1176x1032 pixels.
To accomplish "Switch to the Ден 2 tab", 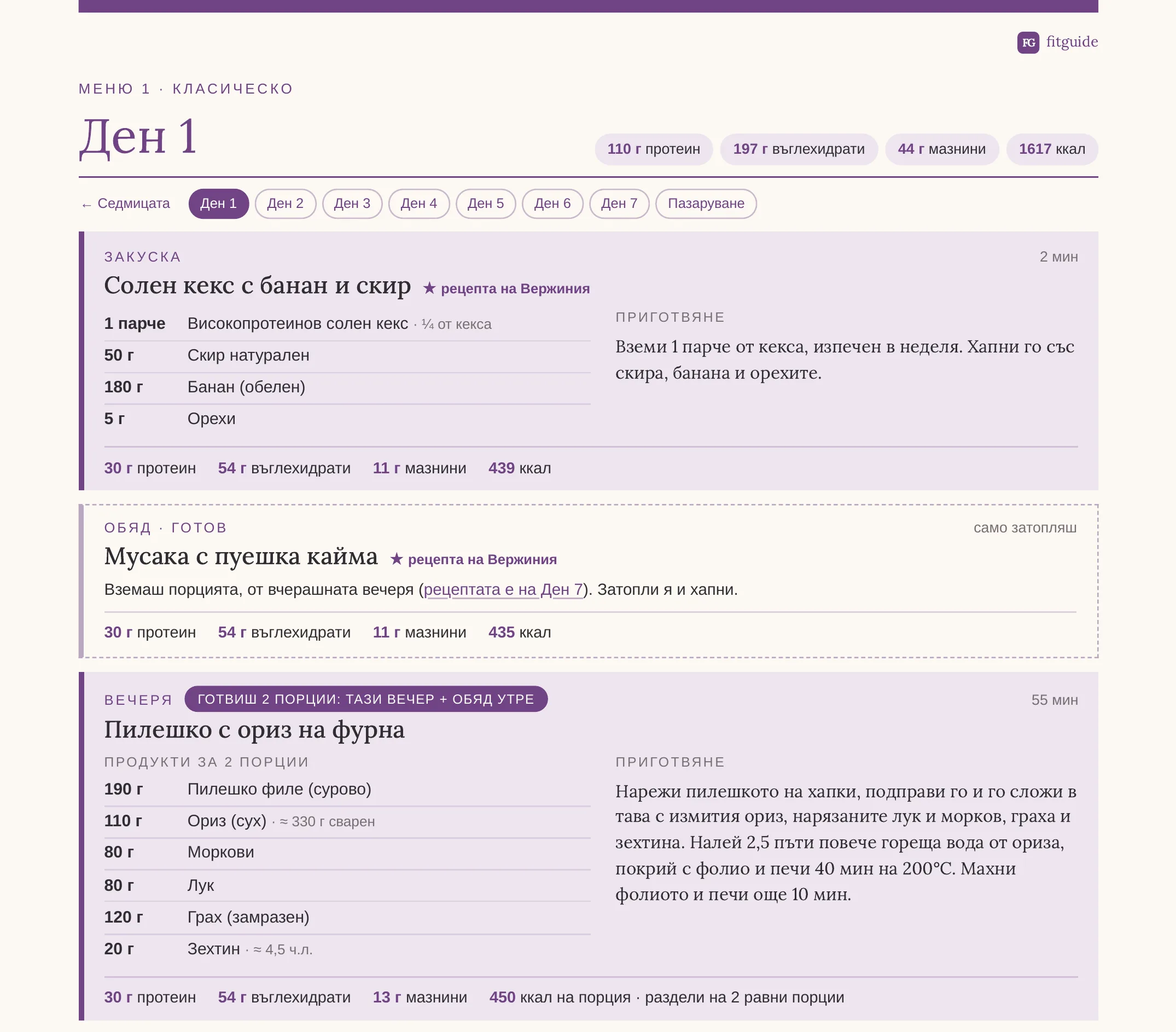I will (286, 204).
